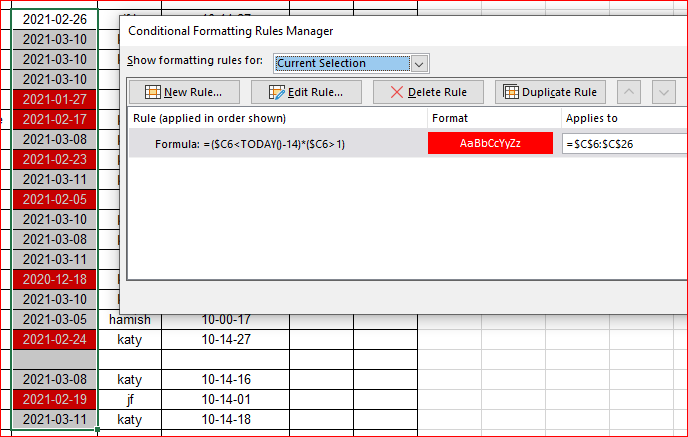Select red cell 2021-02-23
Image resolution: width=688 pixels, height=437 pixels.
tap(55, 159)
